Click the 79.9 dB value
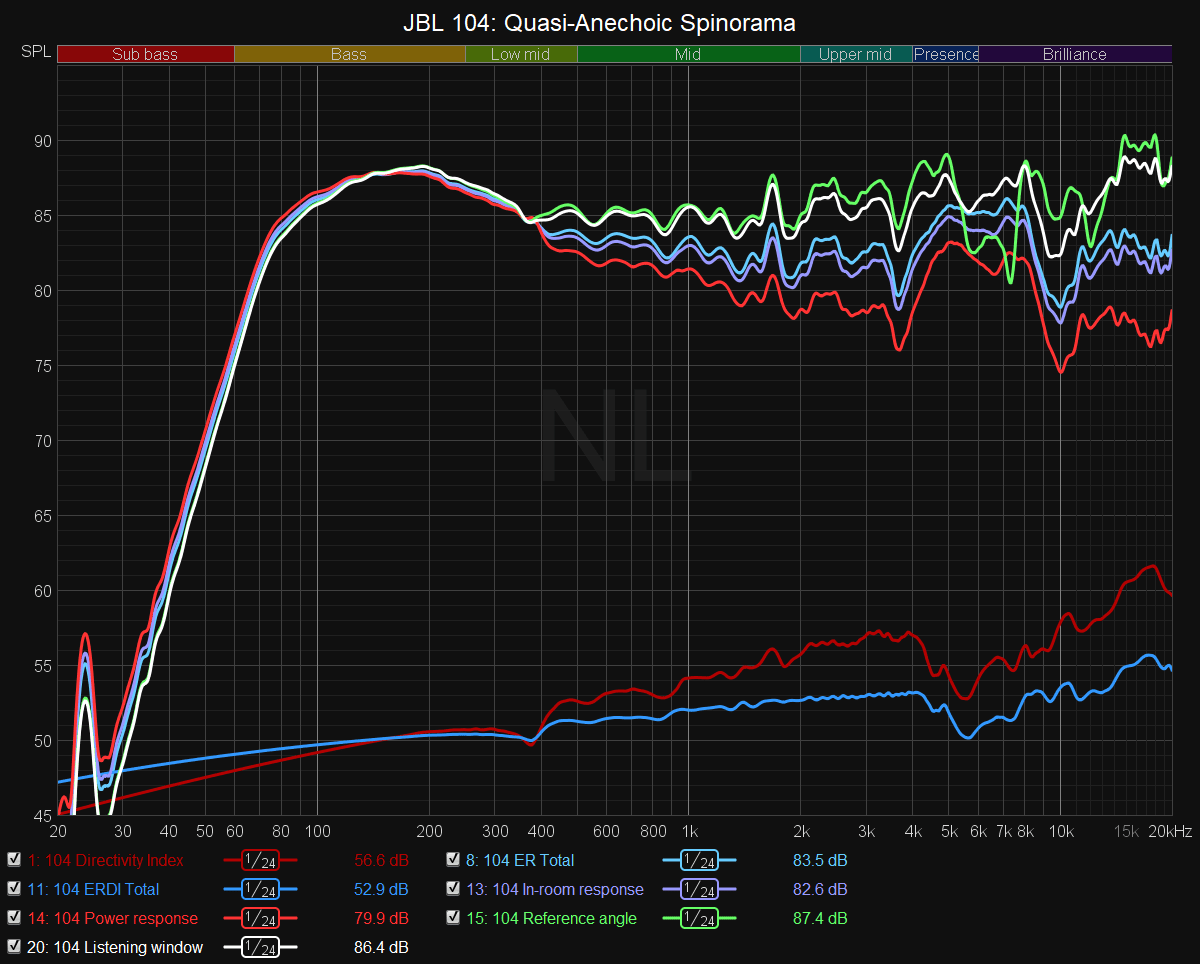The width and height of the screenshot is (1200, 964). [381, 918]
